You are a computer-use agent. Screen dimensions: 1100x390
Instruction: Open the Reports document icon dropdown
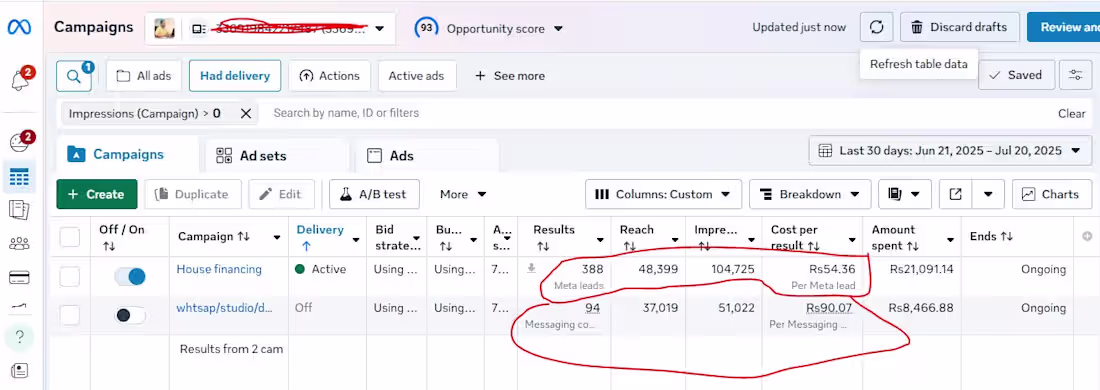[x=904, y=194]
